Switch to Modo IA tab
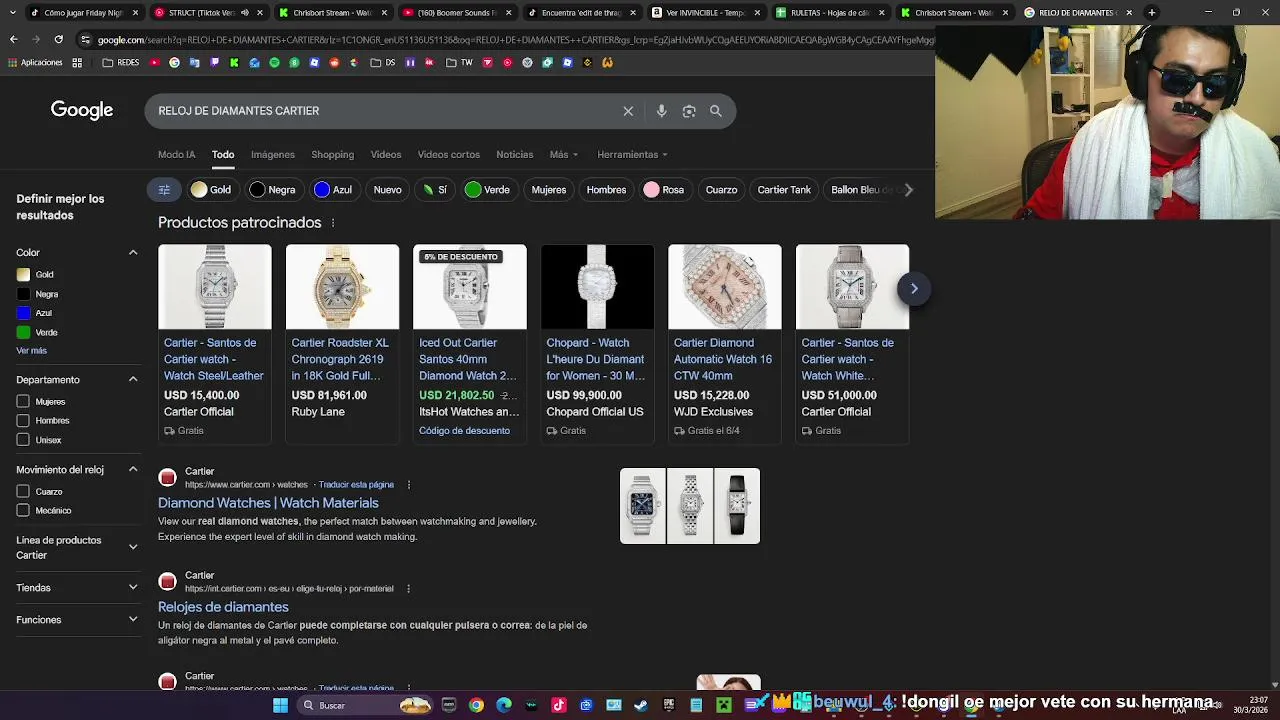 pos(176,155)
